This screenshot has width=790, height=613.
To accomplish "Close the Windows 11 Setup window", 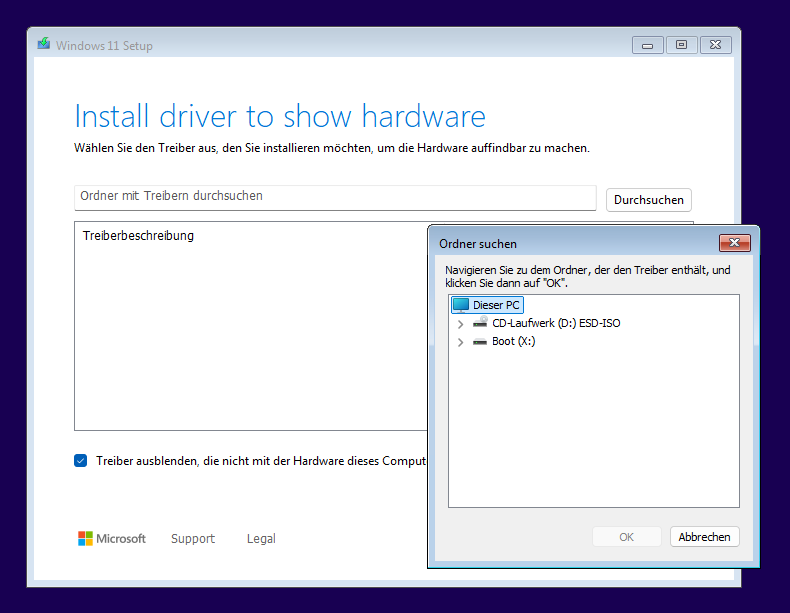I will (x=715, y=45).
